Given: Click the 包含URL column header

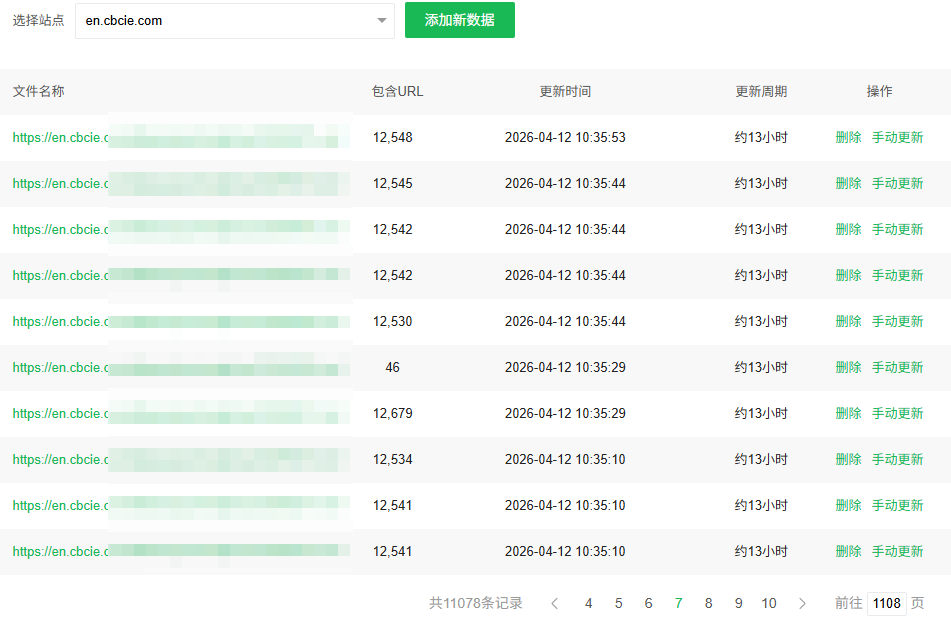Looking at the screenshot, I should pyautogui.click(x=397, y=92).
